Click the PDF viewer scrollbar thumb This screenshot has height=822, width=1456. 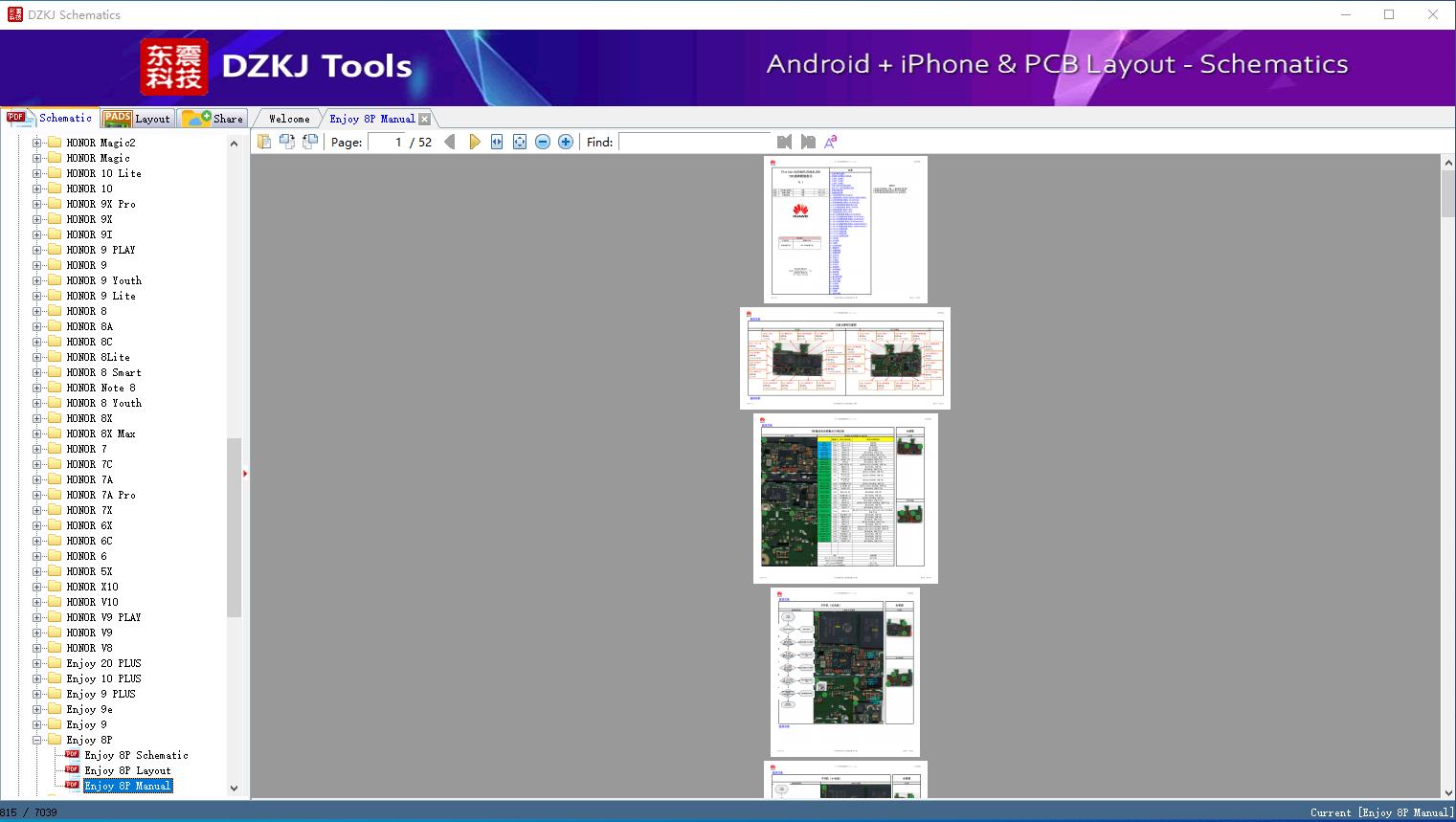coord(1448,195)
